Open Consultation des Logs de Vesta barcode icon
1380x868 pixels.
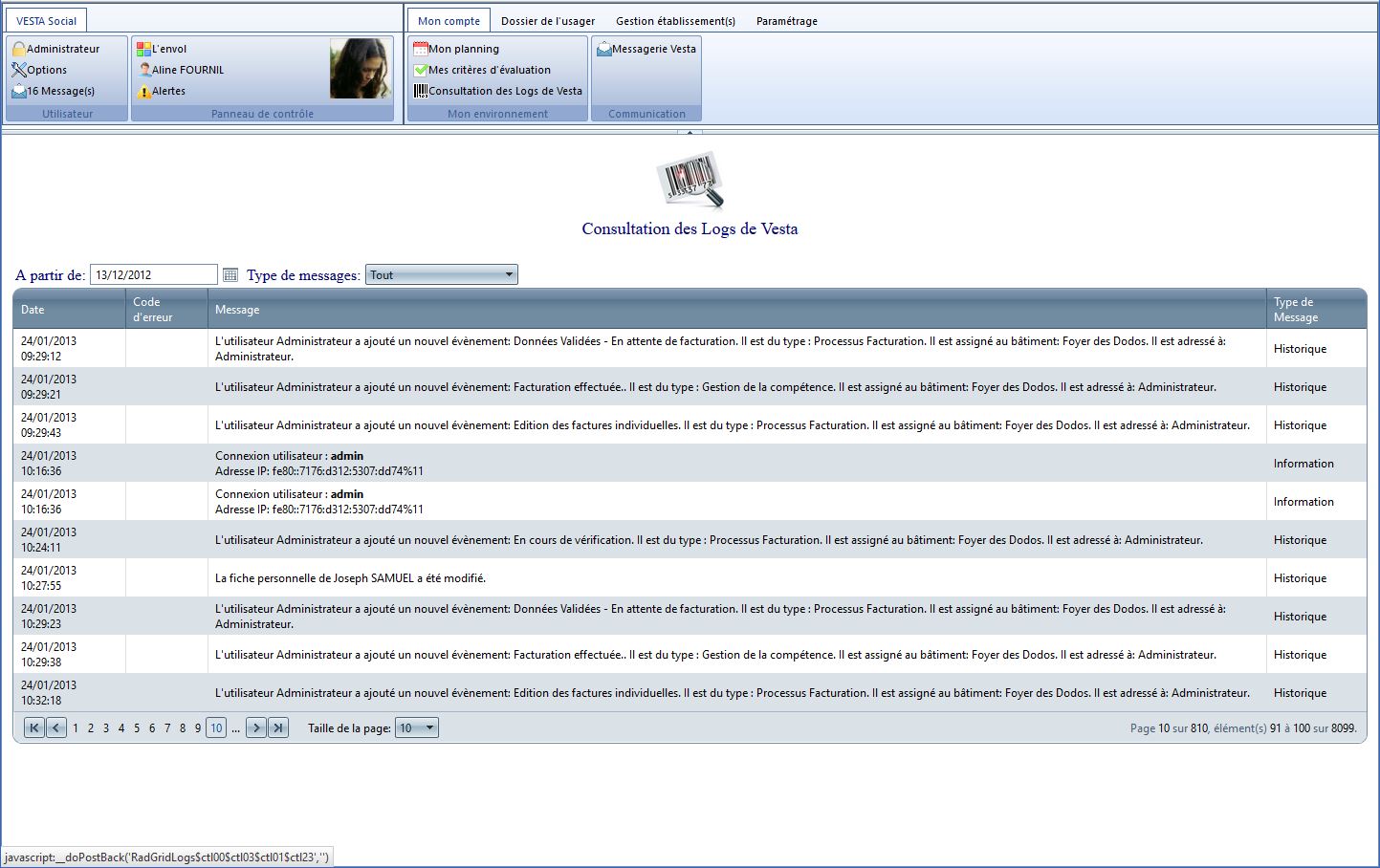coord(420,92)
